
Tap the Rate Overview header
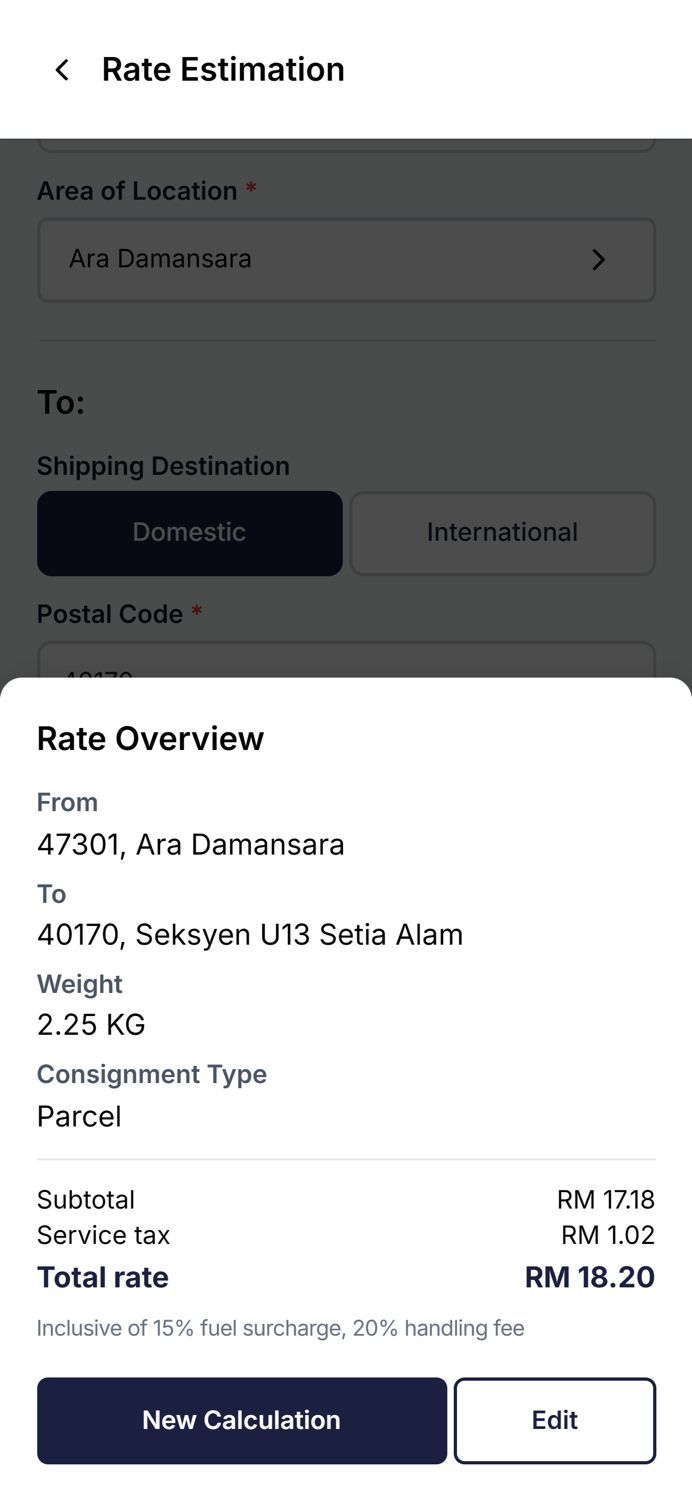tap(150, 739)
